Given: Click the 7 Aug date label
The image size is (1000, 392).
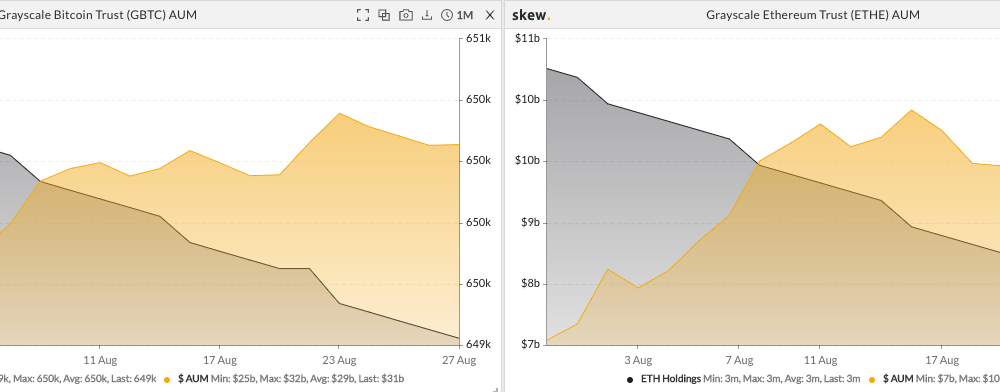Looking at the screenshot, I should click(x=740, y=360).
